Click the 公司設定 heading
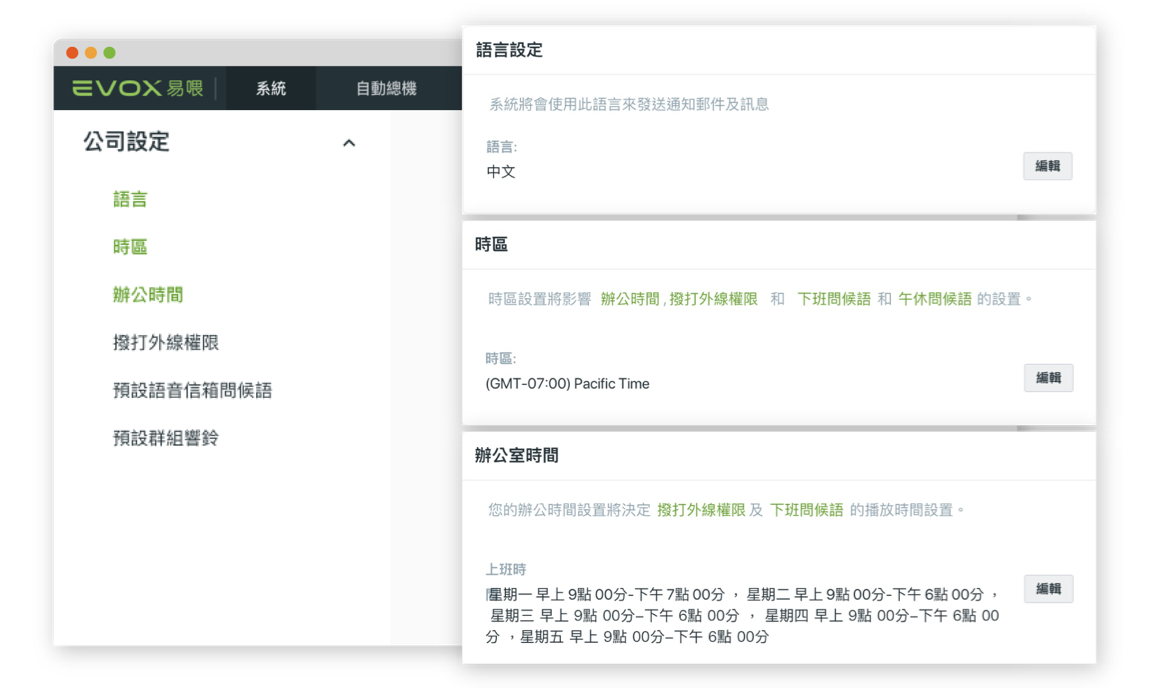Image resolution: width=1152 pixels, height=688 pixels. pos(126,141)
